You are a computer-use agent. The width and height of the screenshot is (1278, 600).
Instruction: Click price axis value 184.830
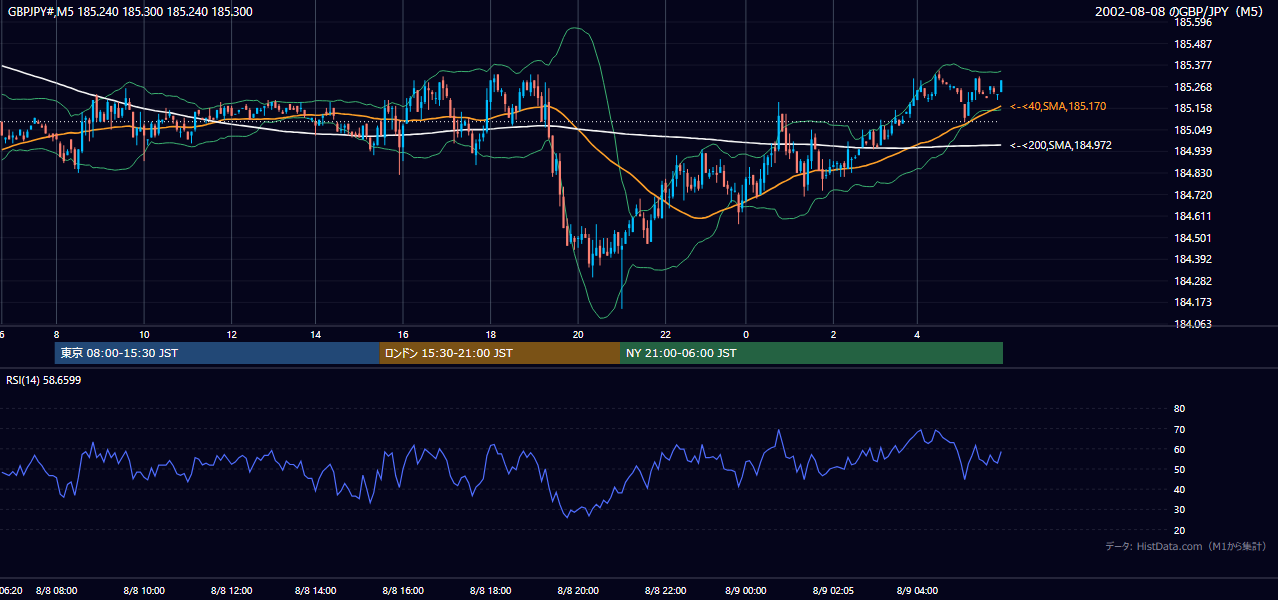point(1192,173)
